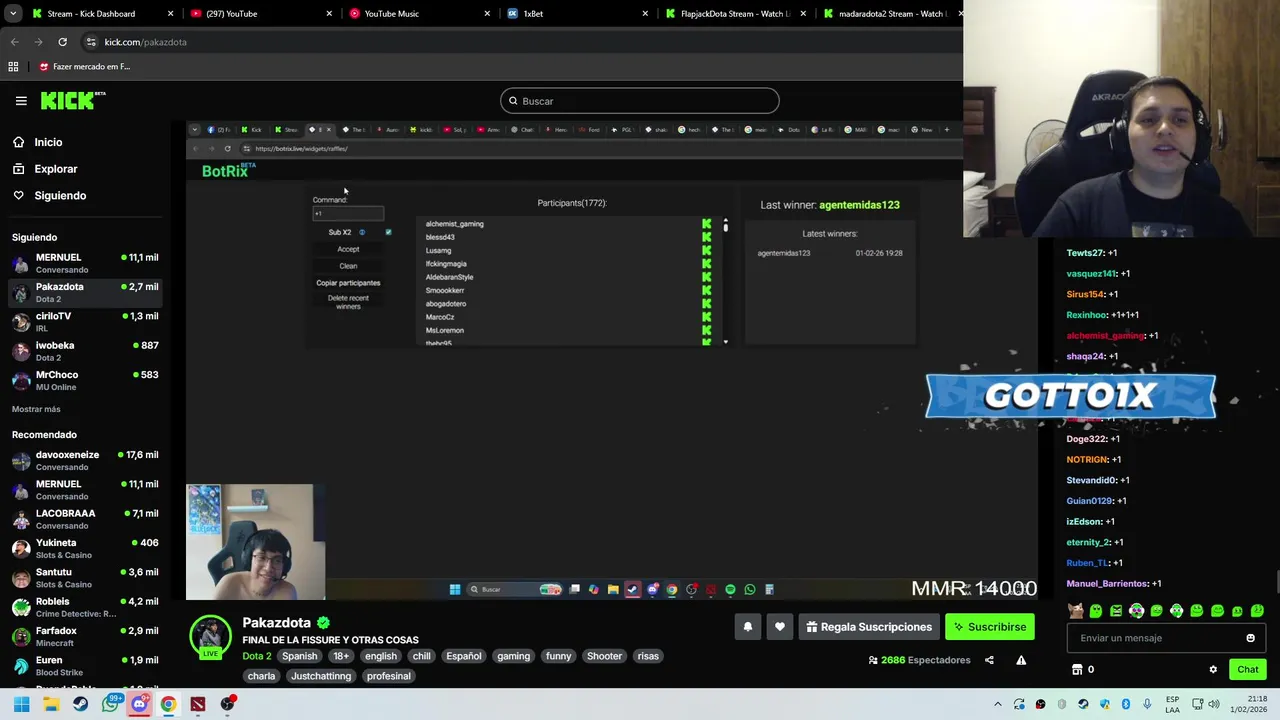Click the notification bell button
Viewport: 1280px width, 720px height.
tap(747, 627)
